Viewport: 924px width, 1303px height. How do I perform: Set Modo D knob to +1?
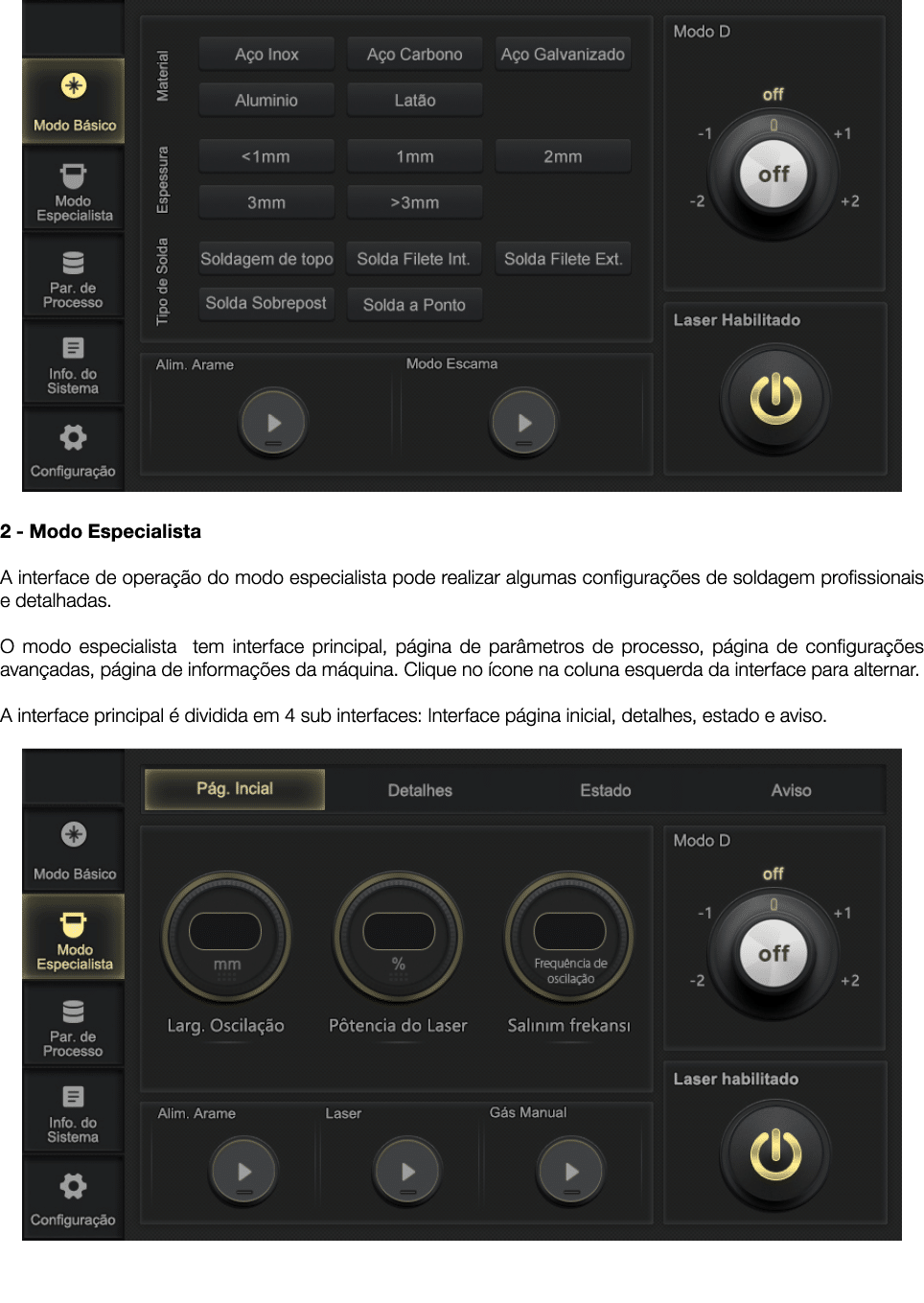click(843, 134)
